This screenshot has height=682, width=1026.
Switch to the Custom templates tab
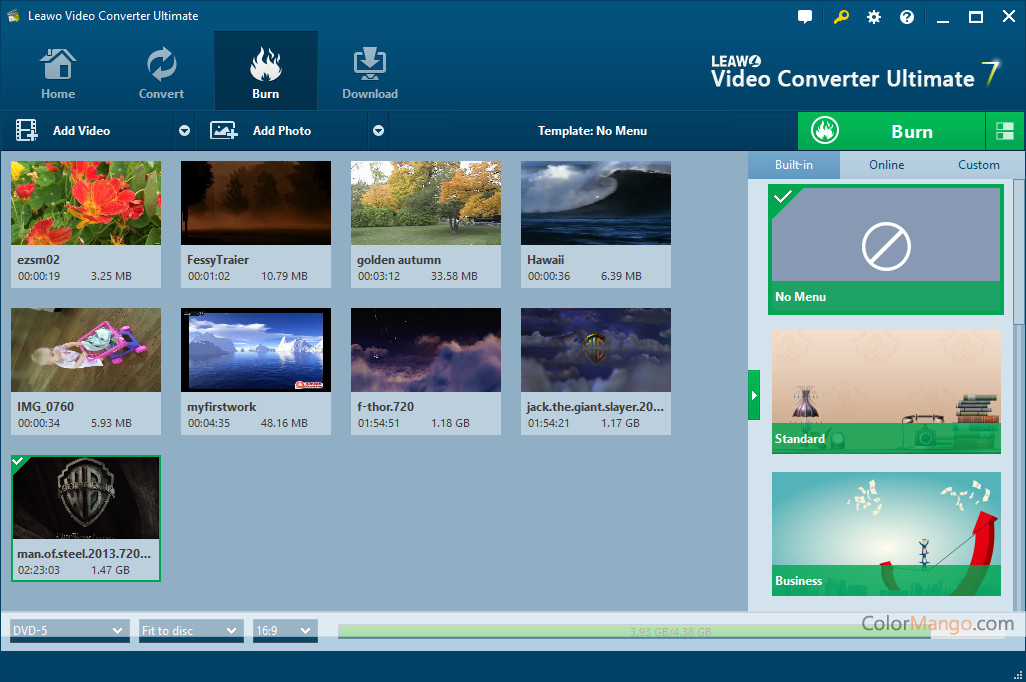(978, 165)
